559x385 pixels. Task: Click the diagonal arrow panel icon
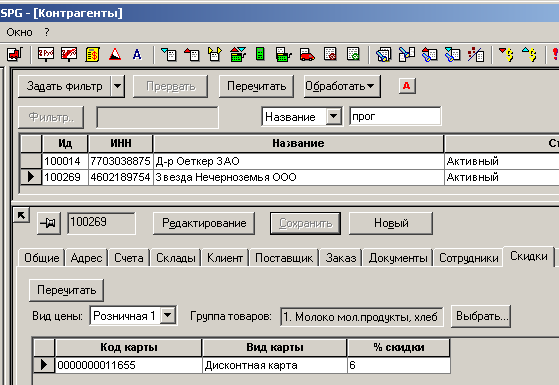21,215
